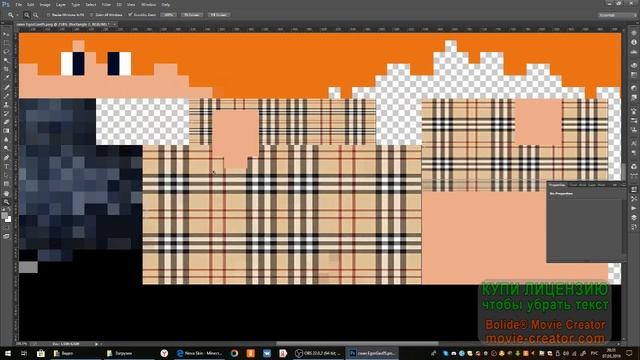
Task: Select the Dodge tool
Action: 6,149
